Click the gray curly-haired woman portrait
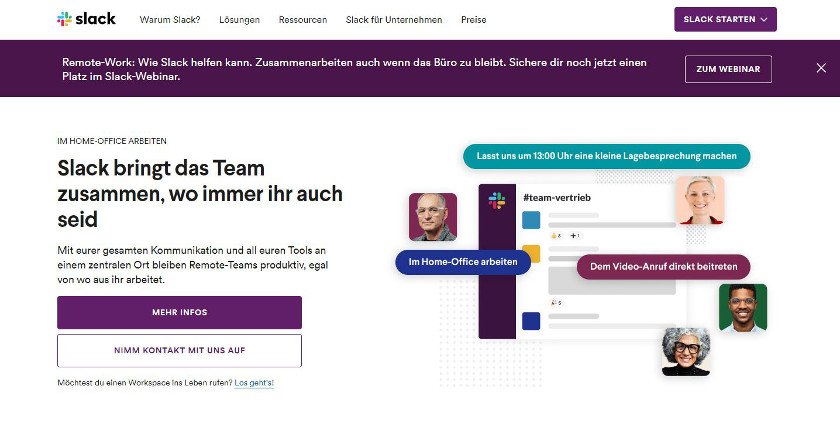Screen dimensions: 840x434 pos(686,351)
